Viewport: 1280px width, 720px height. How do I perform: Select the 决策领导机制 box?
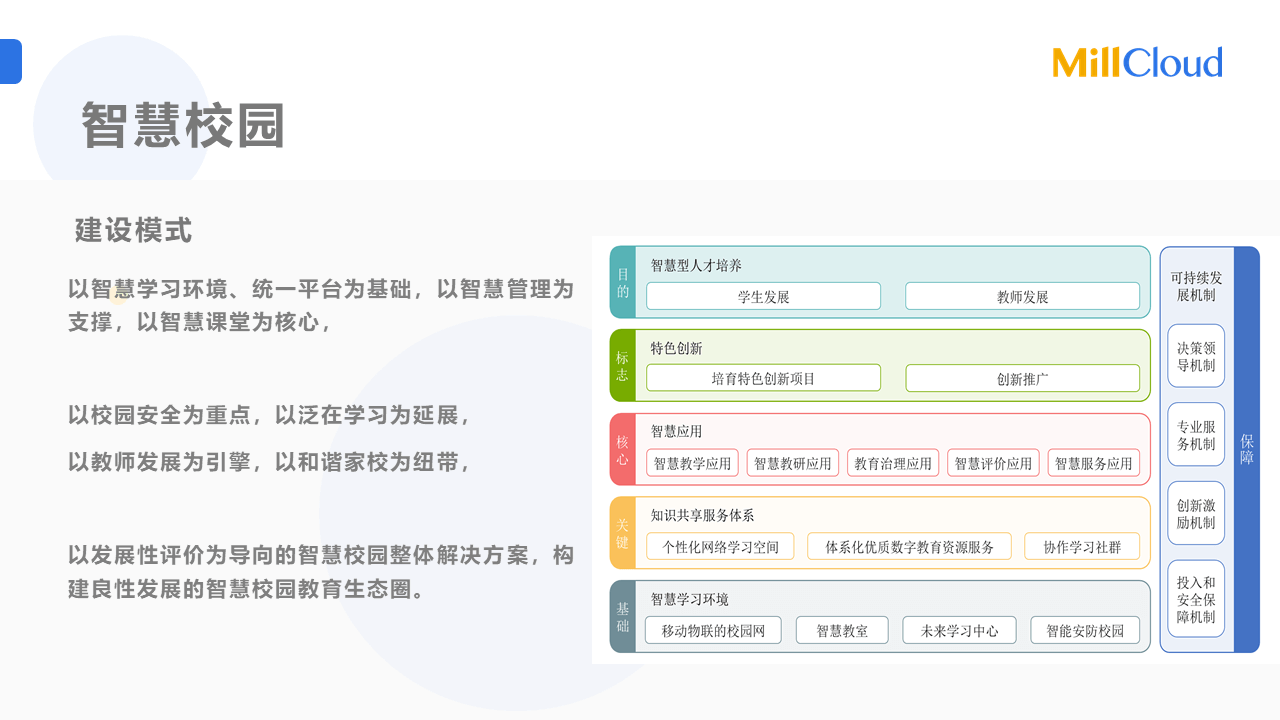tap(1196, 356)
